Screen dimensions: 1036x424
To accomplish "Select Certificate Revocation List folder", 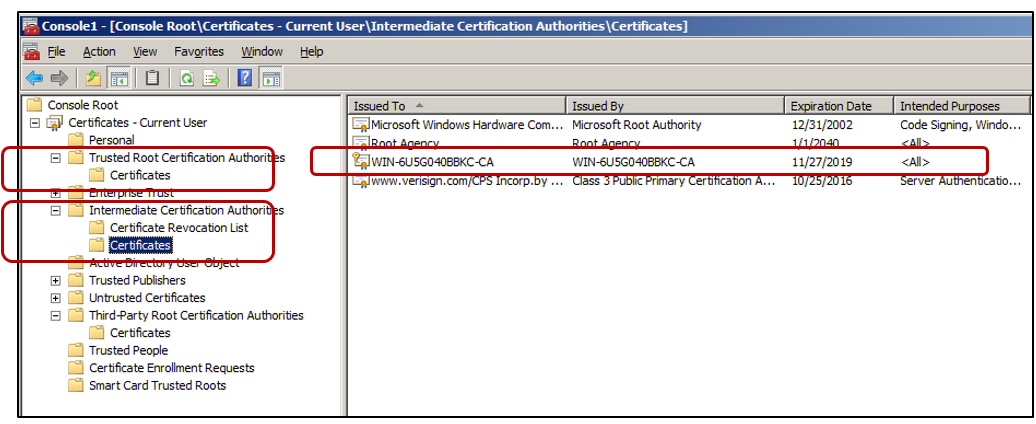I will tap(179, 228).
